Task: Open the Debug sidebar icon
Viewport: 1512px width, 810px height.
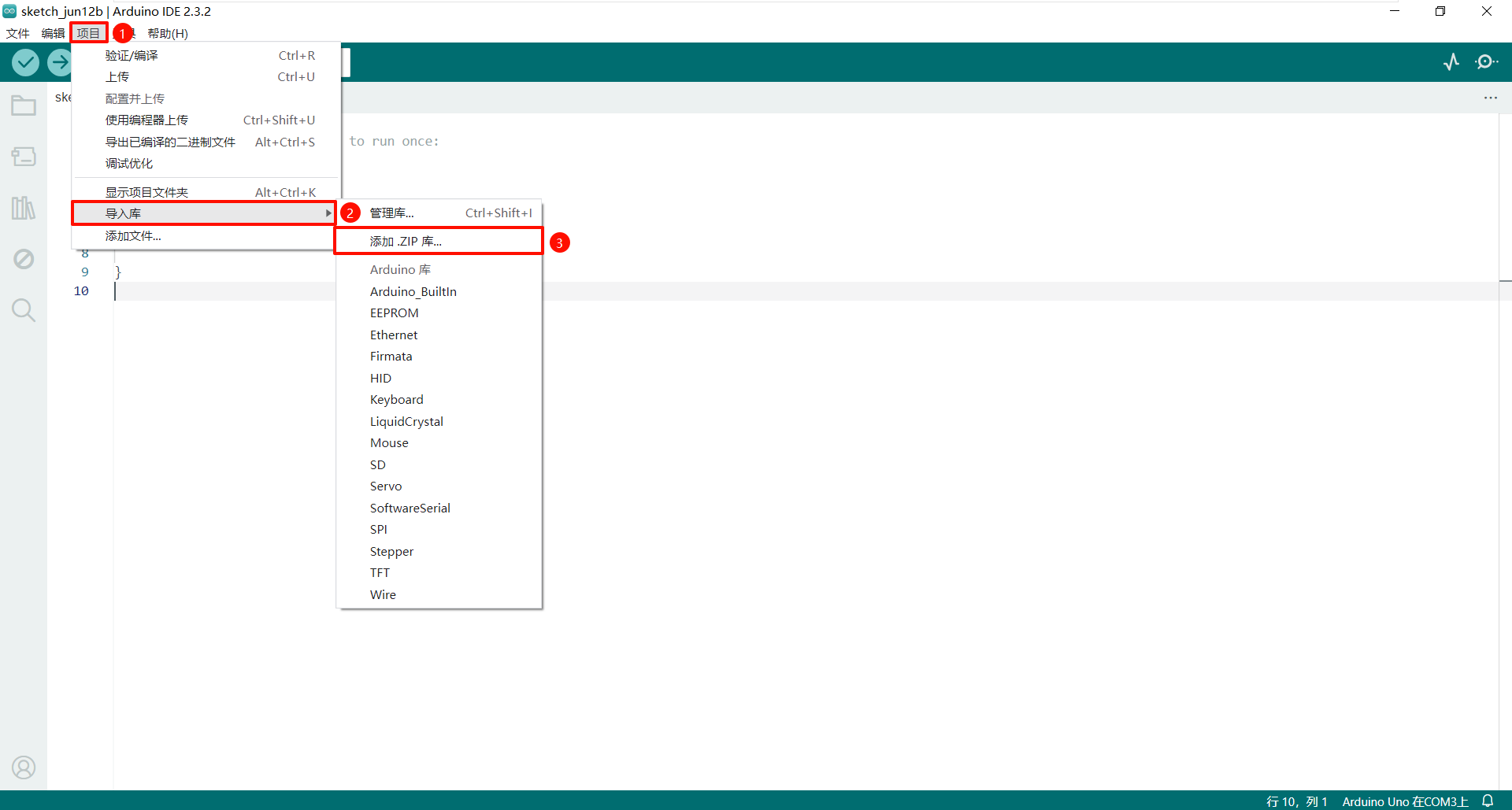Action: tap(24, 259)
